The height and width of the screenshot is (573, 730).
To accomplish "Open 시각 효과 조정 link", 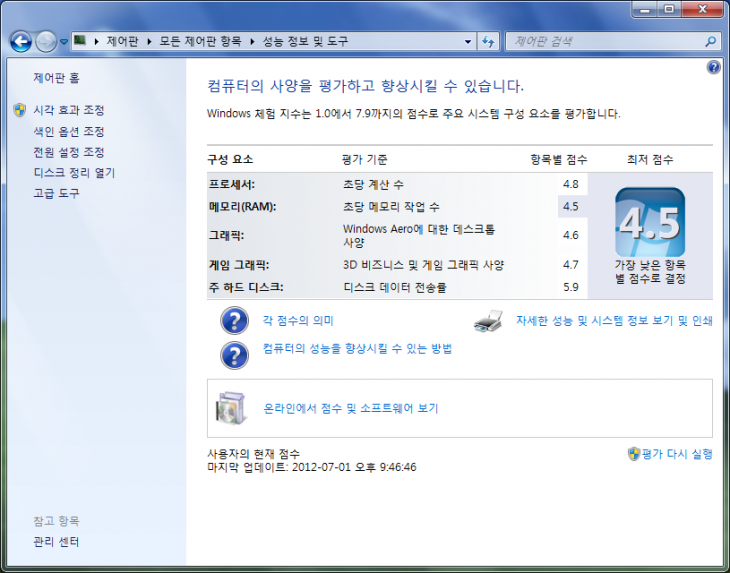I will coord(69,110).
